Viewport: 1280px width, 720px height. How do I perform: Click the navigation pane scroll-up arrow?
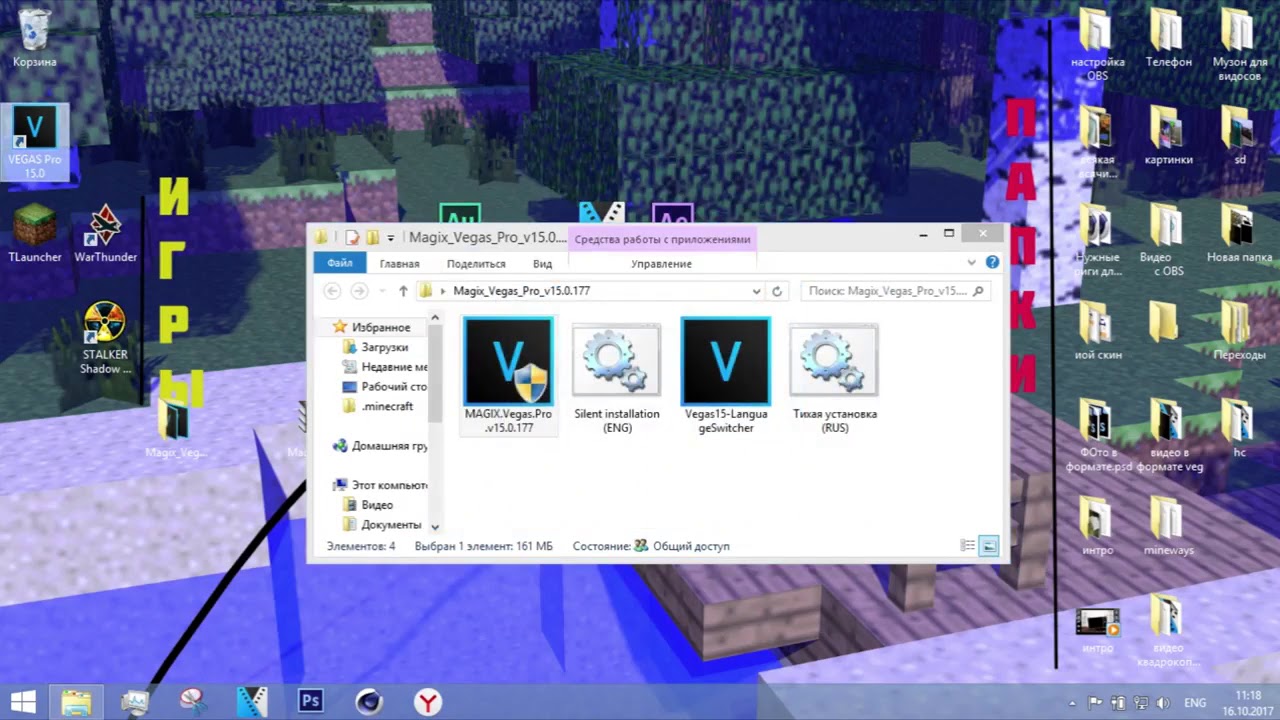click(x=435, y=318)
